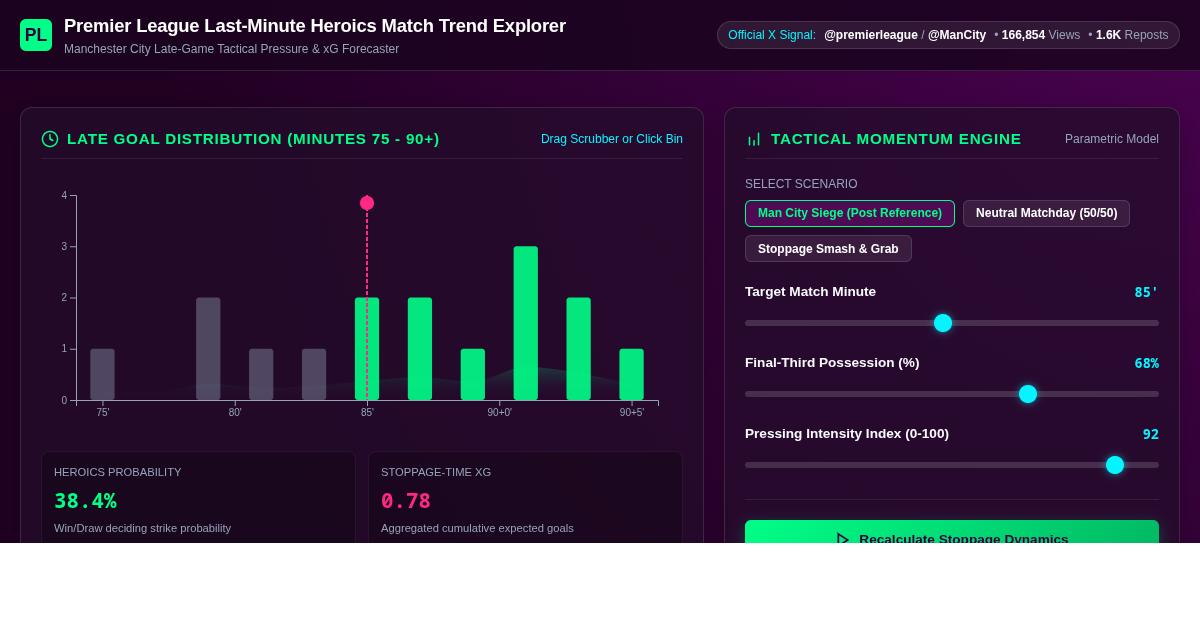Click the Heroics Probability 38.4% value

pyautogui.click(x=85, y=501)
